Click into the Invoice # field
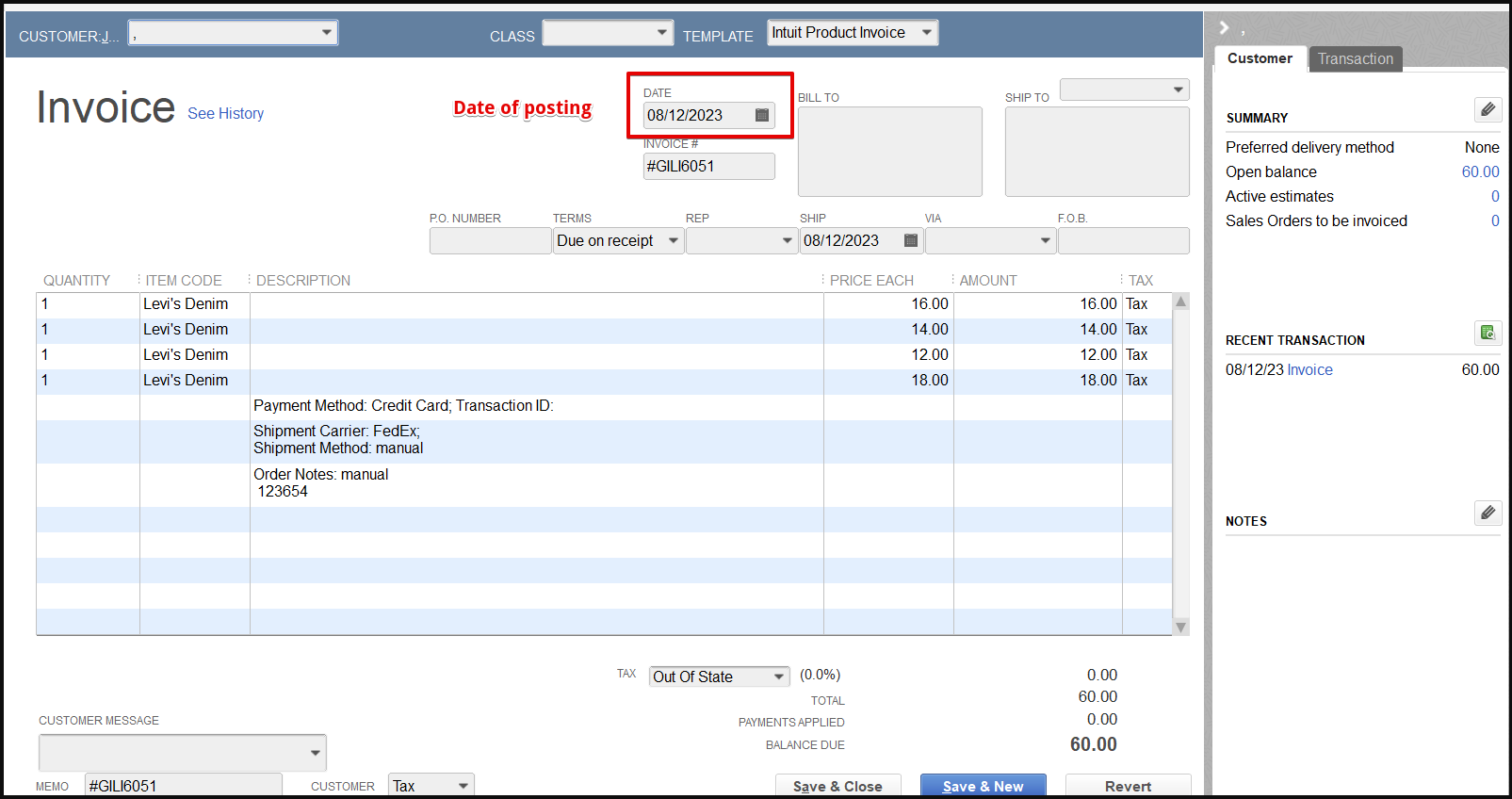The width and height of the screenshot is (1512, 799). tap(708, 166)
